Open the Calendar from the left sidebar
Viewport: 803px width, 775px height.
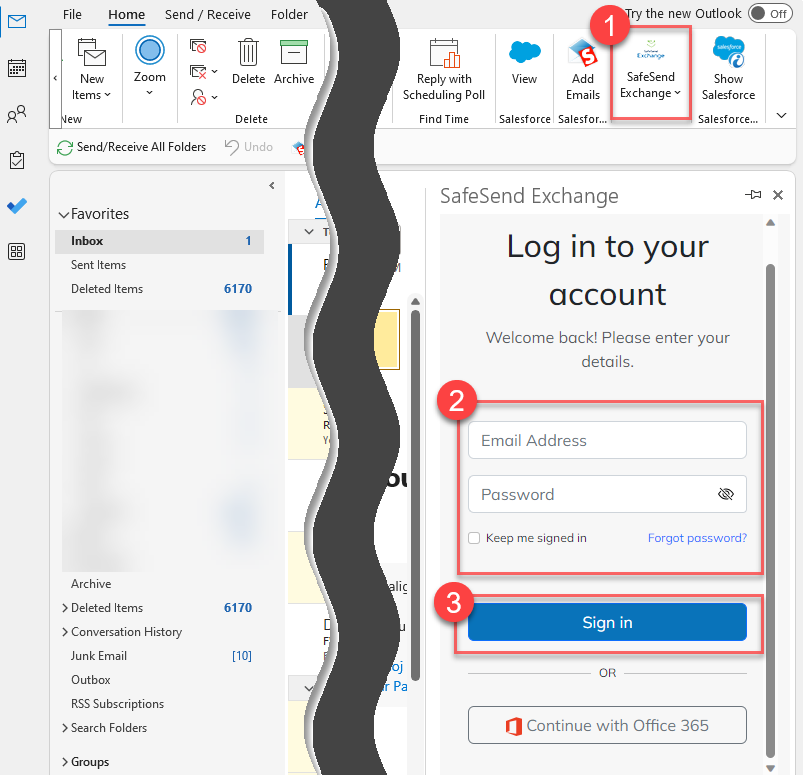pos(16,67)
